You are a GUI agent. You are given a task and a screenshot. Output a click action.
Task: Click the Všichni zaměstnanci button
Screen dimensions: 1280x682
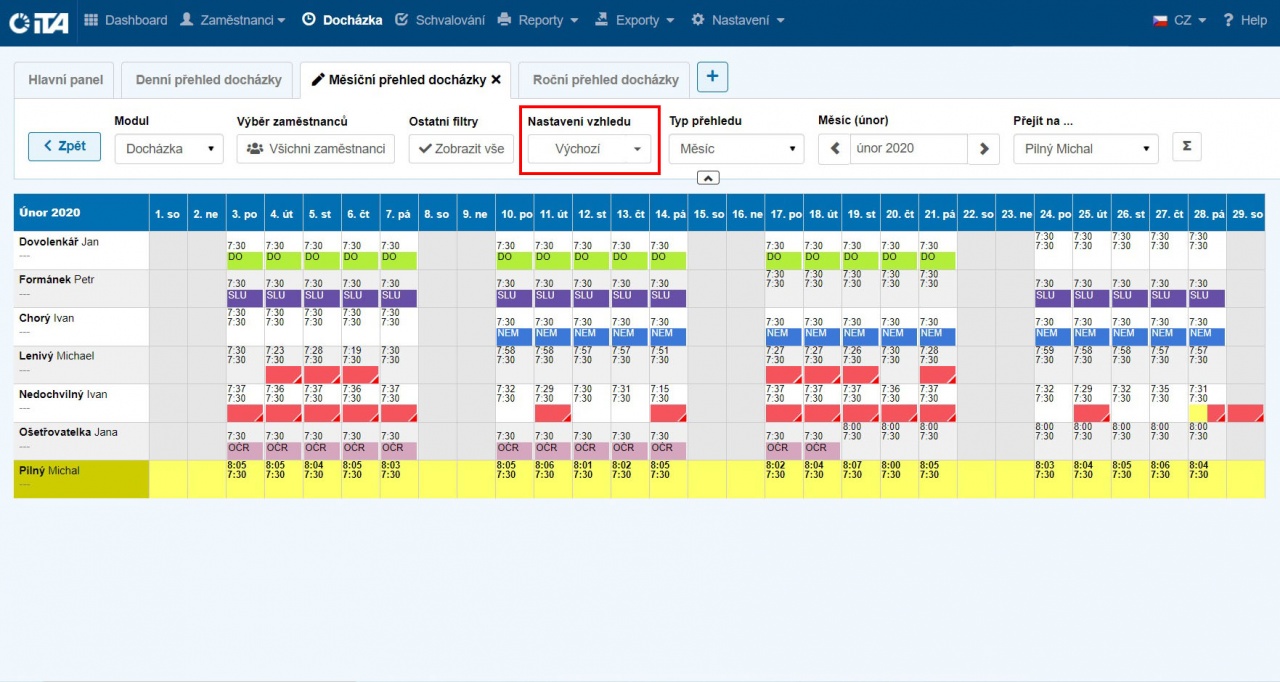316,149
